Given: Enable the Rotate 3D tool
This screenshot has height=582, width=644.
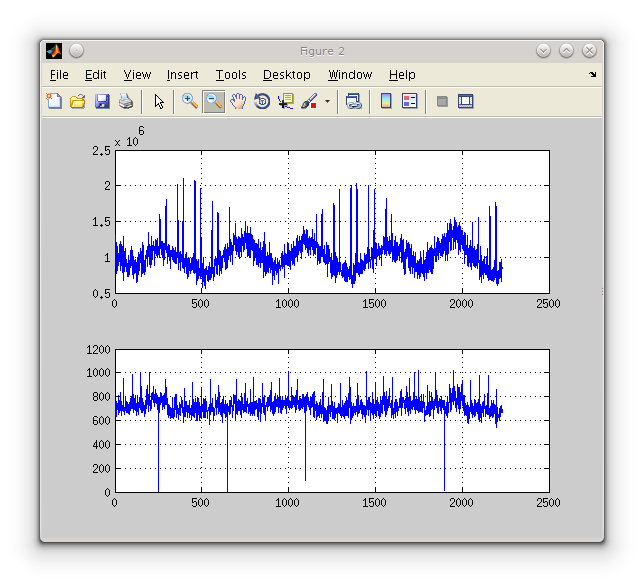Looking at the screenshot, I should 262,101.
